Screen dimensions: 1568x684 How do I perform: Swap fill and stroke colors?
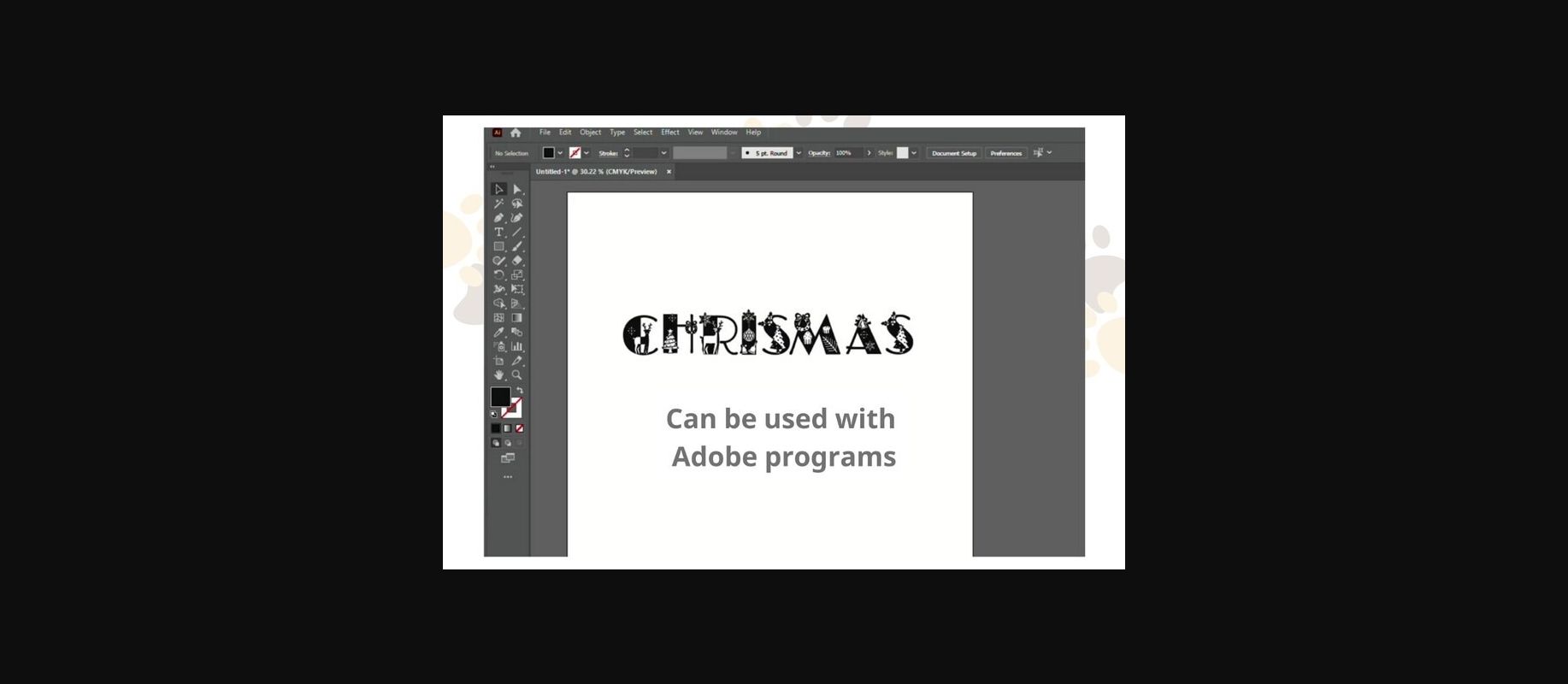pos(519,391)
